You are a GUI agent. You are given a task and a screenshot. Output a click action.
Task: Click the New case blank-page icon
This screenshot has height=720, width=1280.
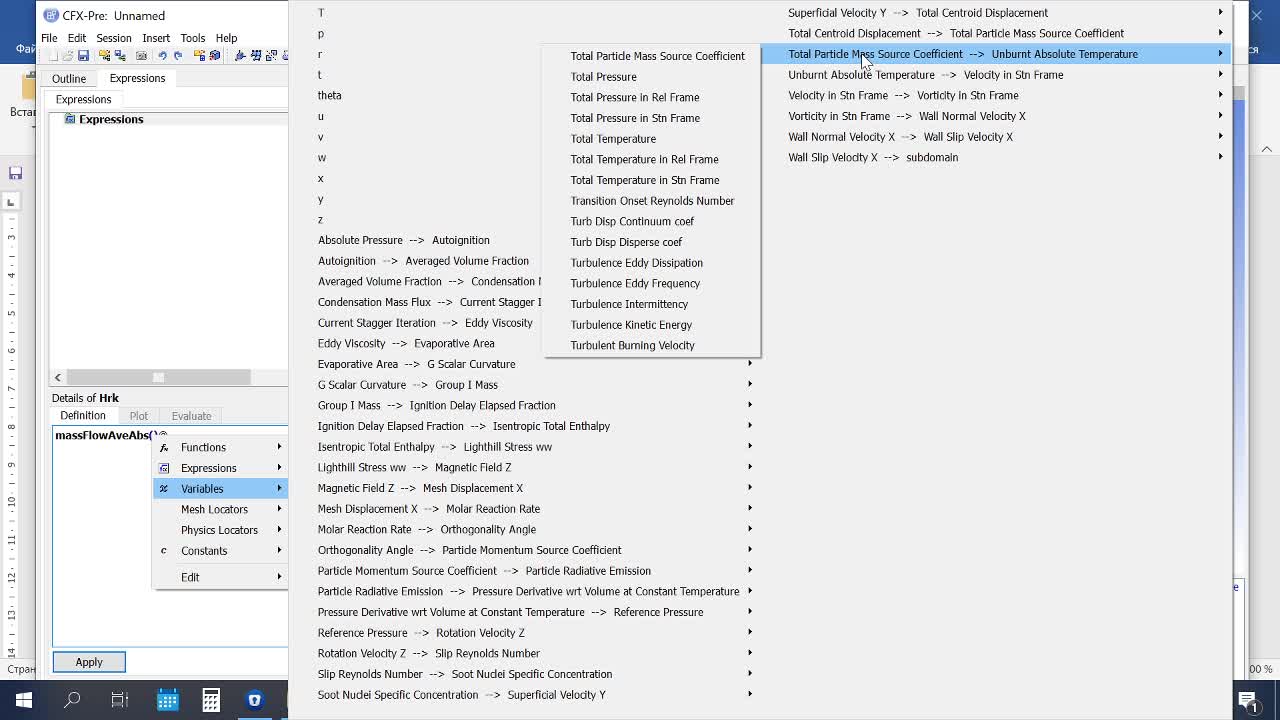52,56
